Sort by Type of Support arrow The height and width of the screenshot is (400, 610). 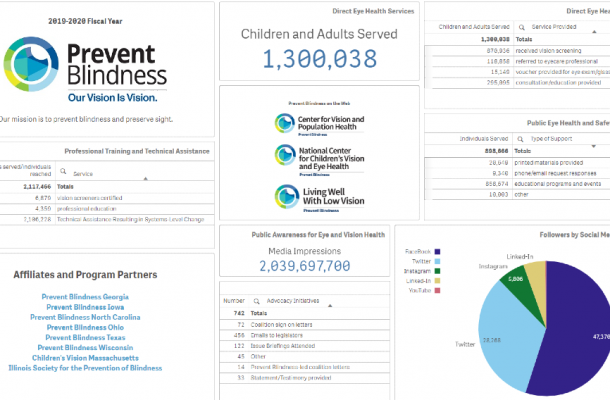pyautogui.click(x=594, y=146)
